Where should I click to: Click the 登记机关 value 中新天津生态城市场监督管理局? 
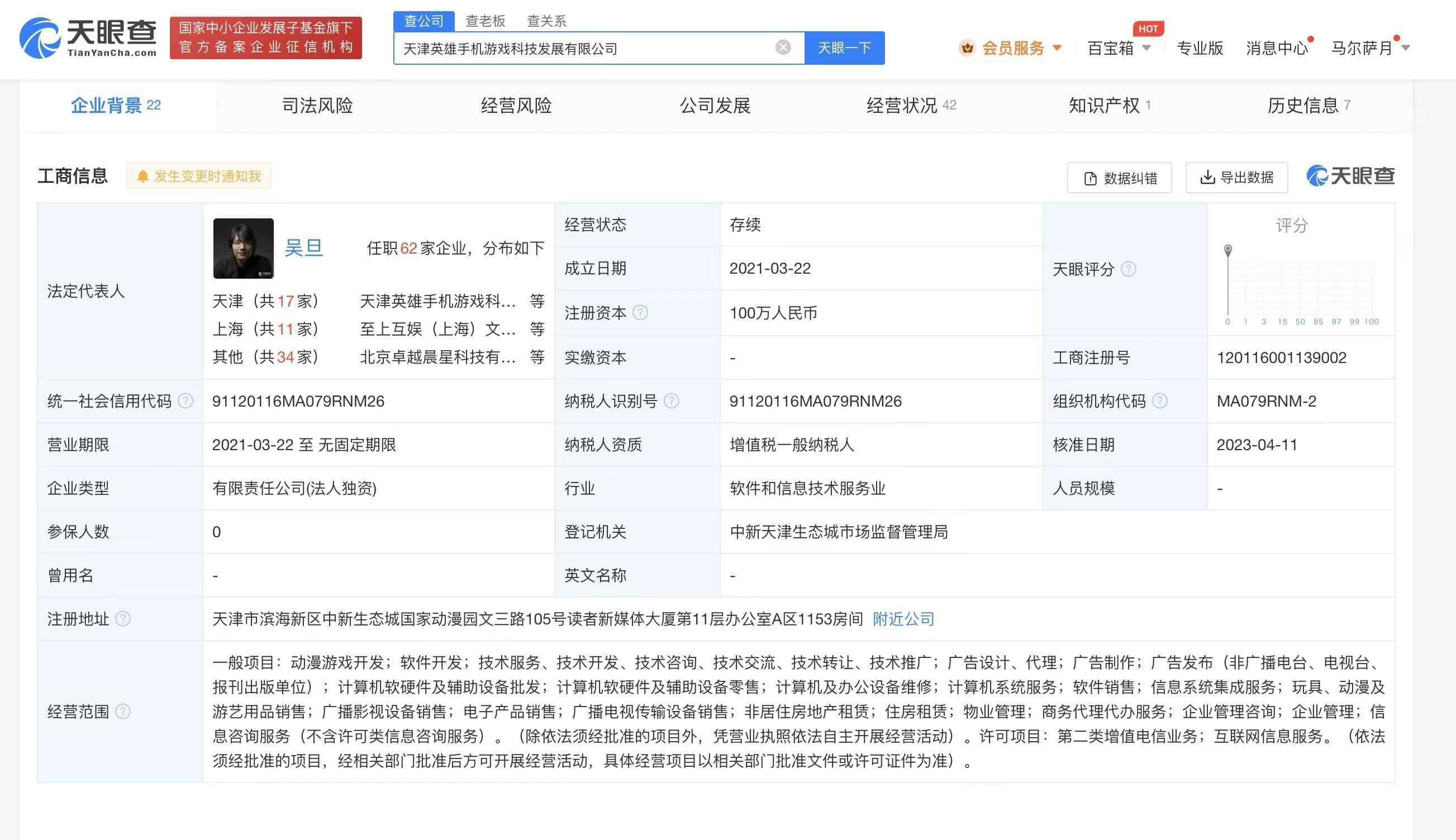[x=839, y=532]
